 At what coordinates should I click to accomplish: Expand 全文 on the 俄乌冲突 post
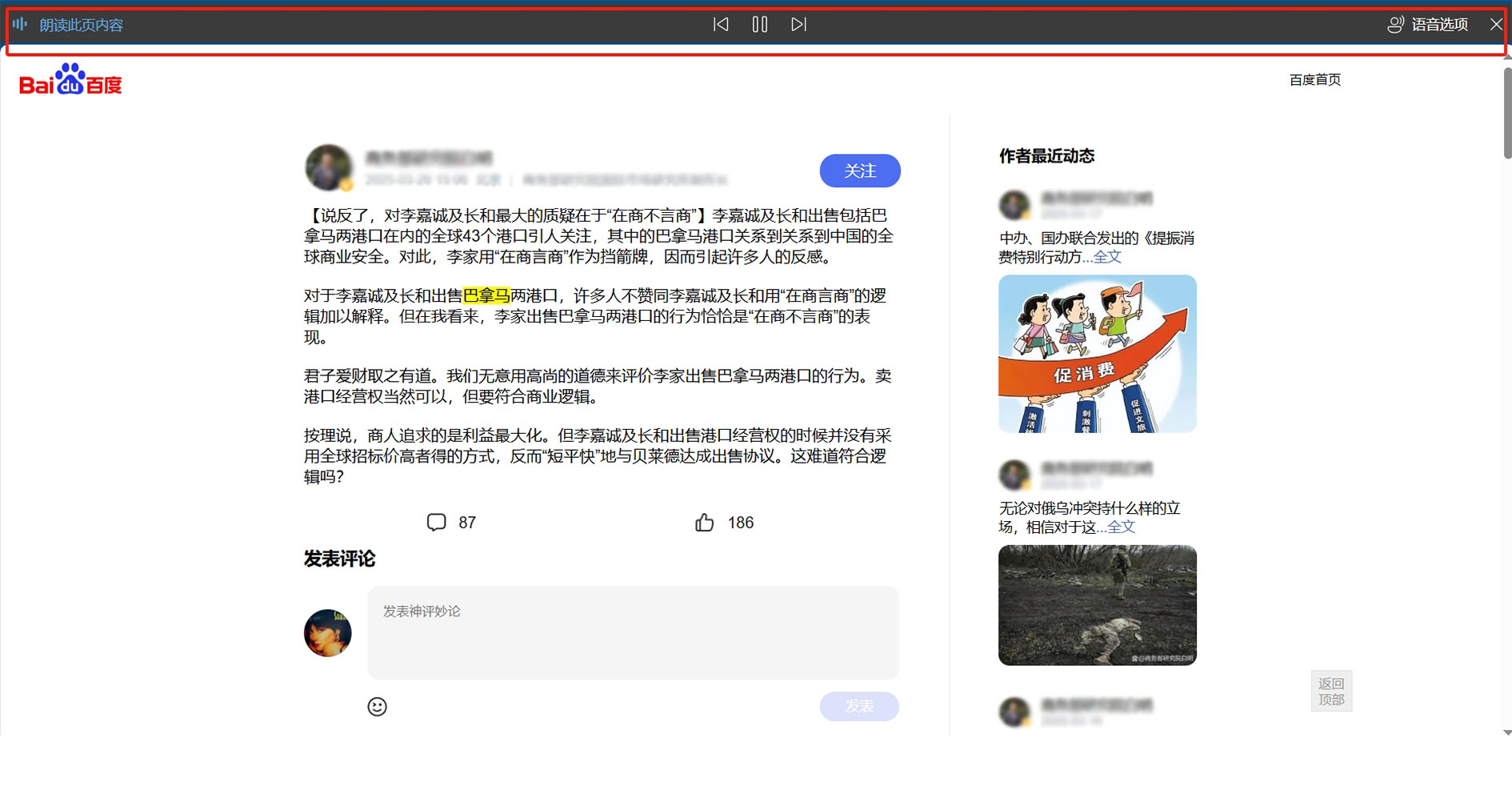click(1122, 527)
